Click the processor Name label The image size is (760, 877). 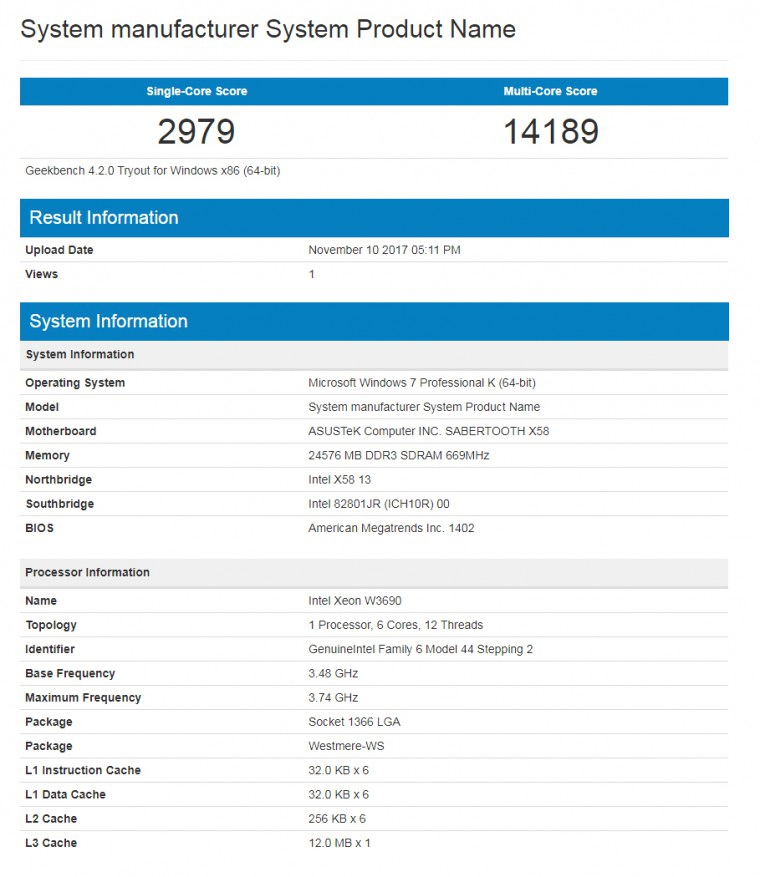41,601
